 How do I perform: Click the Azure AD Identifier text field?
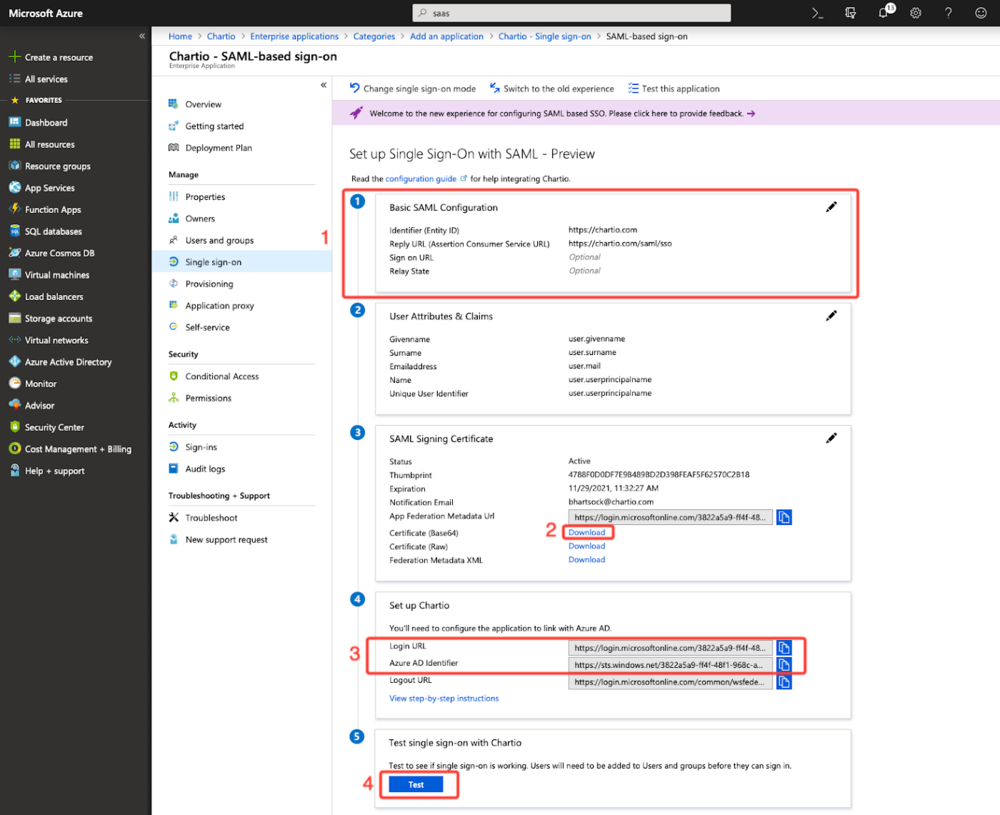point(670,665)
